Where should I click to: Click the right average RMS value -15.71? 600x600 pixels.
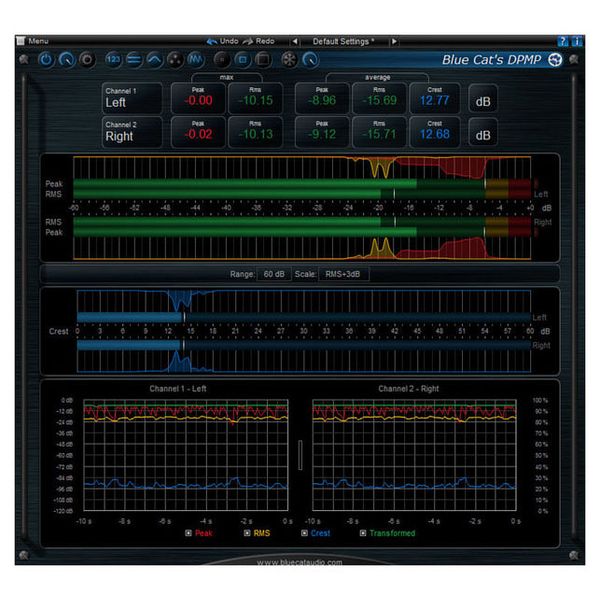(x=379, y=132)
